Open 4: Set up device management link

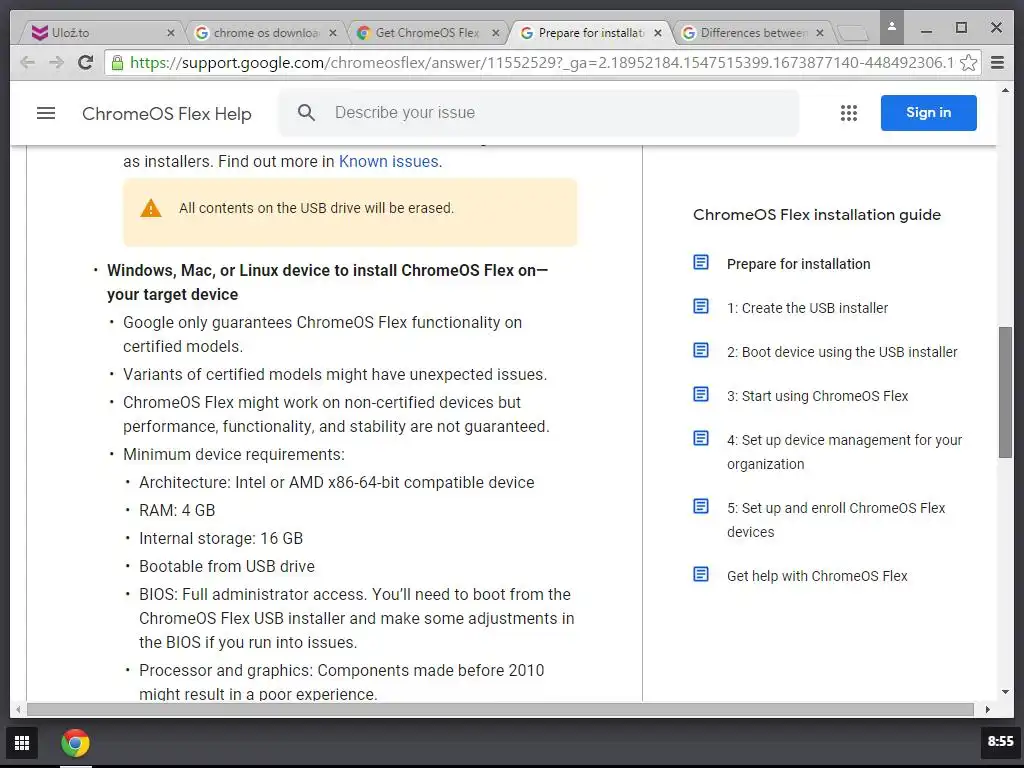844,452
